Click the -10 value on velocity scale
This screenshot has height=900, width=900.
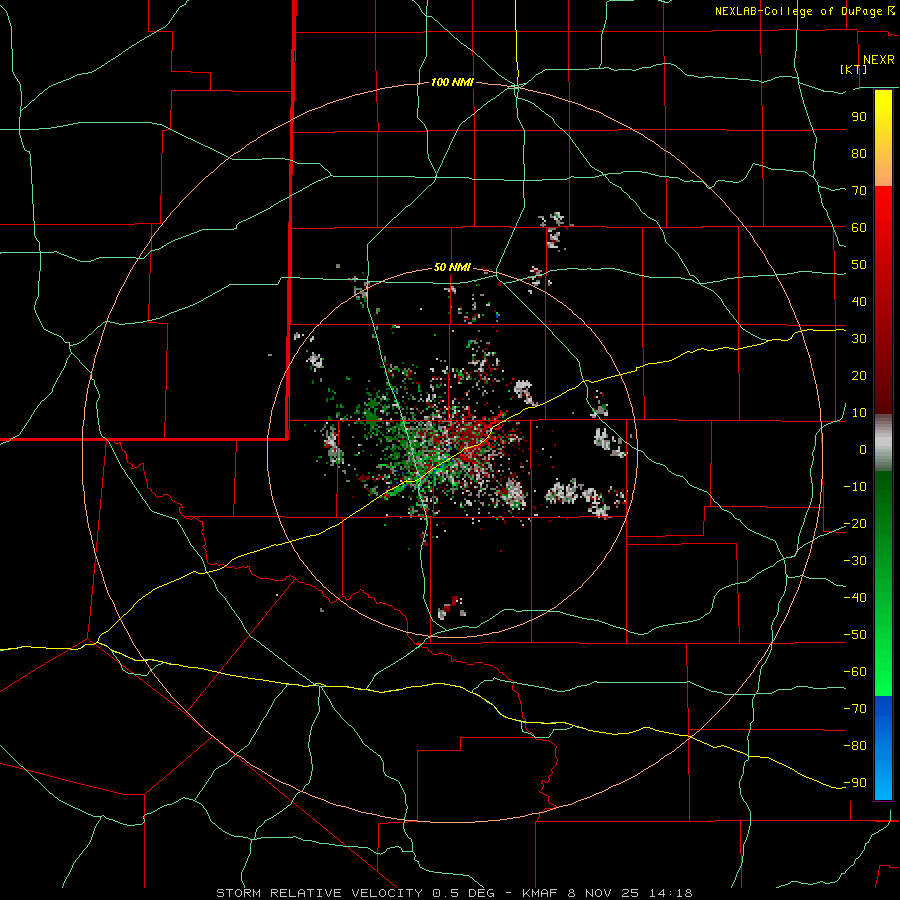coord(855,487)
